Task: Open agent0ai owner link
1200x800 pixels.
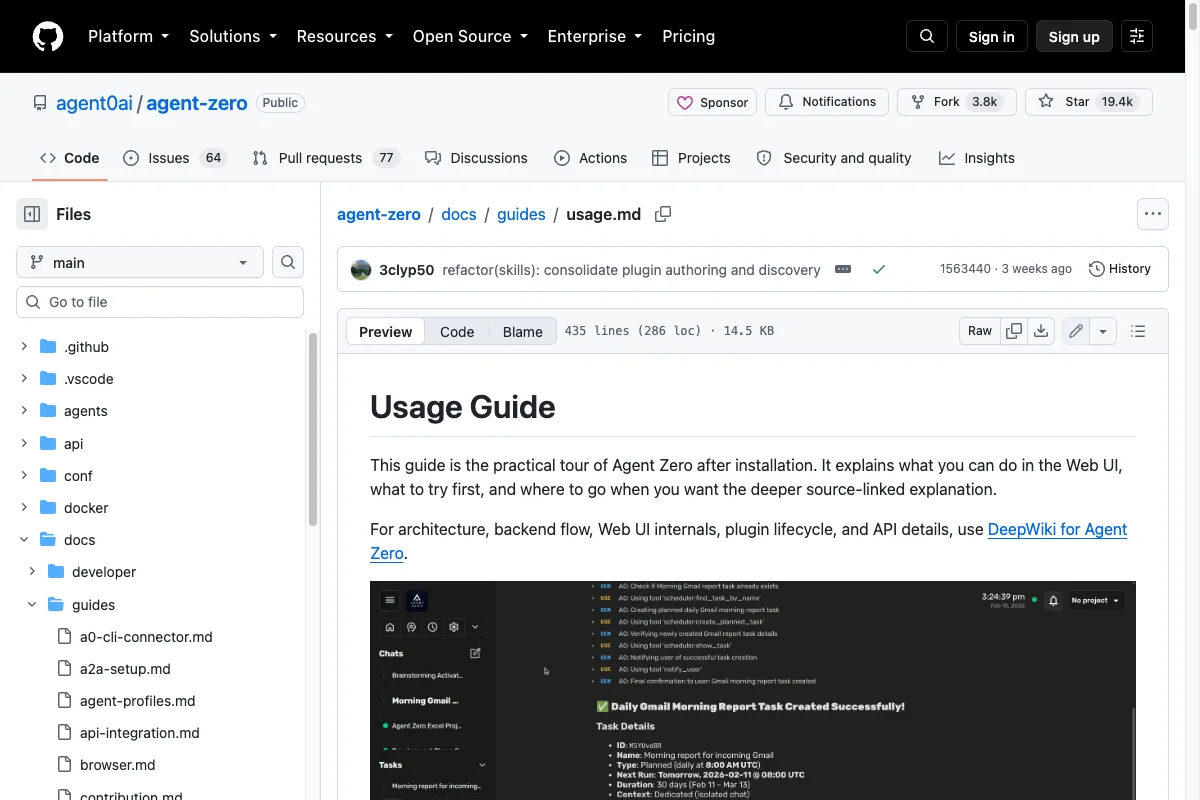Action: (94, 103)
